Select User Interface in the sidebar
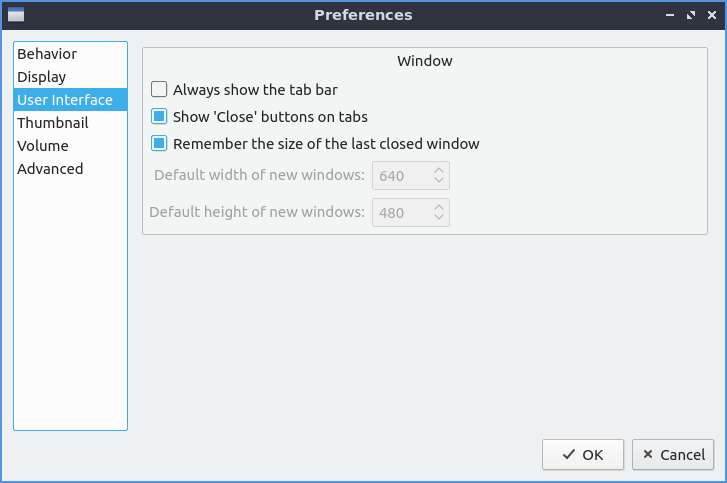The height and width of the screenshot is (483, 727). [65, 100]
